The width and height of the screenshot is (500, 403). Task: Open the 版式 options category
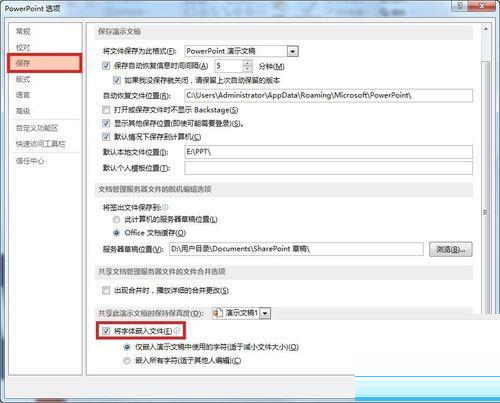click(x=23, y=79)
